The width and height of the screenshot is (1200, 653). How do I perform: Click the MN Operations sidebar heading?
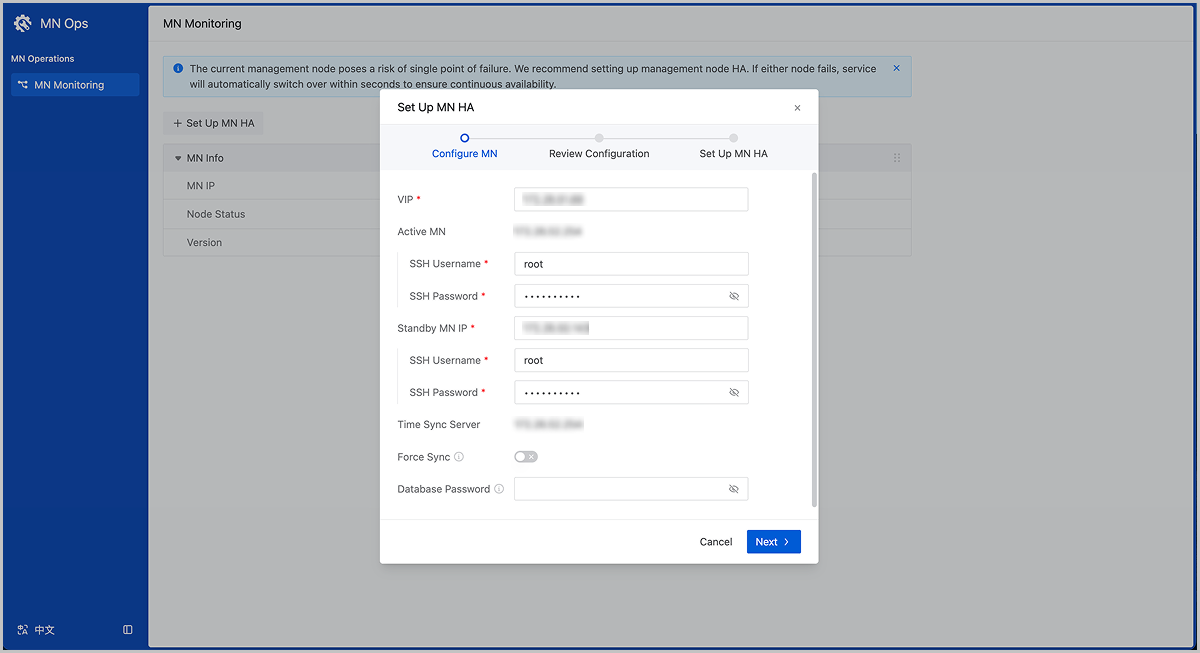(x=43, y=59)
